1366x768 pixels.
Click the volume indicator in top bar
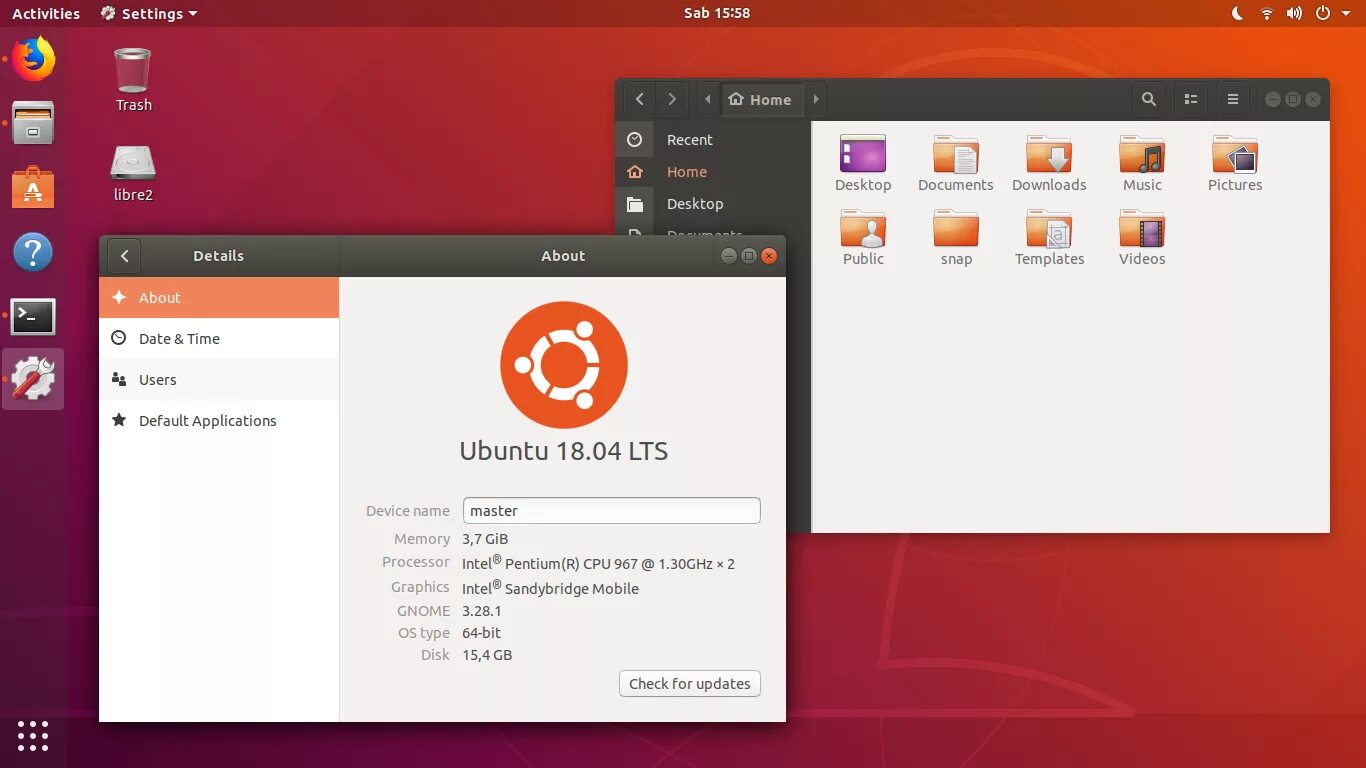pos(1294,13)
